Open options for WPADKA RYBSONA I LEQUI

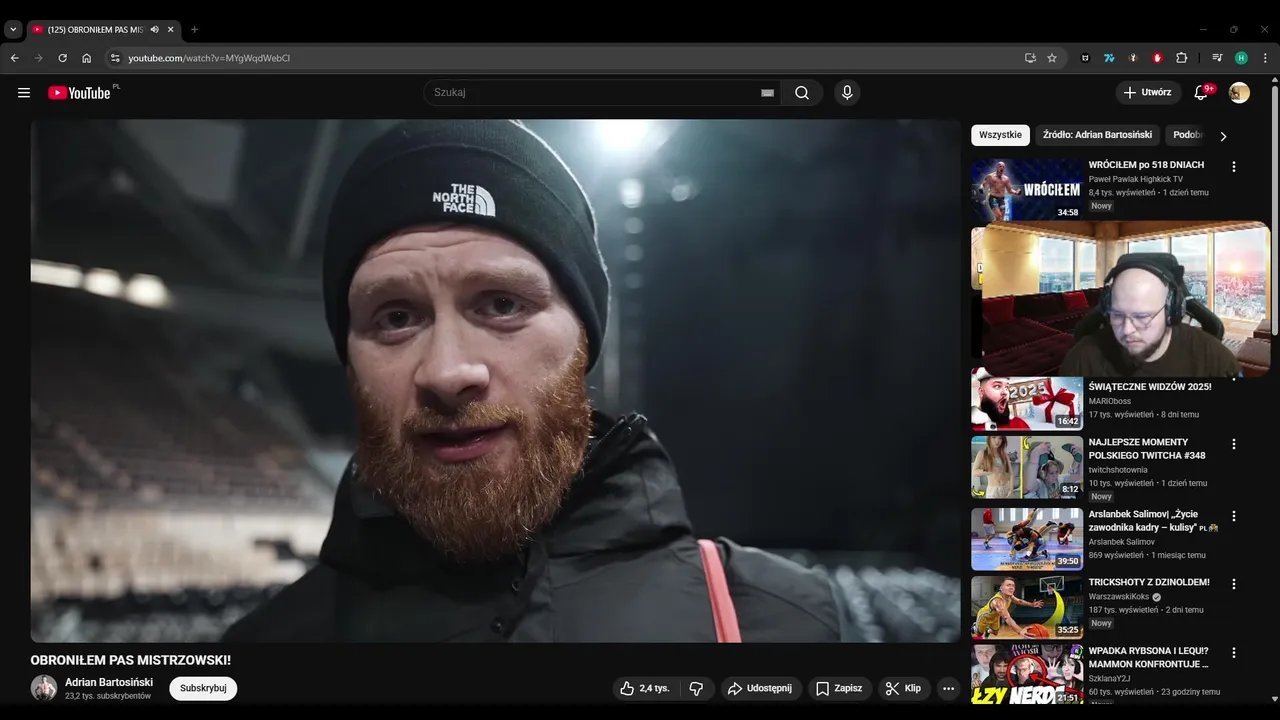click(1233, 653)
